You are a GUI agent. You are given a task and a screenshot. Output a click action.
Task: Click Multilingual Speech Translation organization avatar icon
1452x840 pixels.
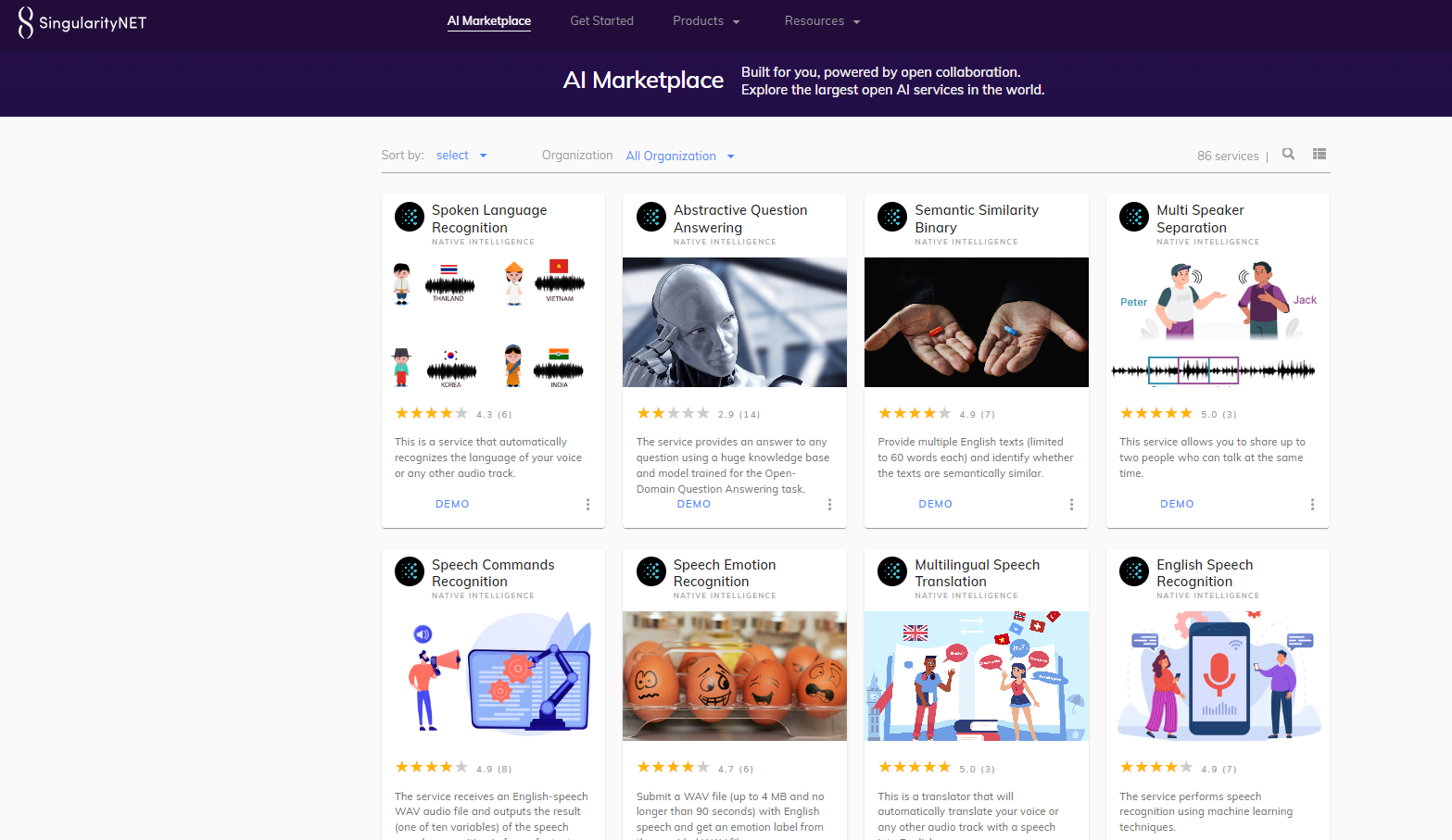point(892,571)
